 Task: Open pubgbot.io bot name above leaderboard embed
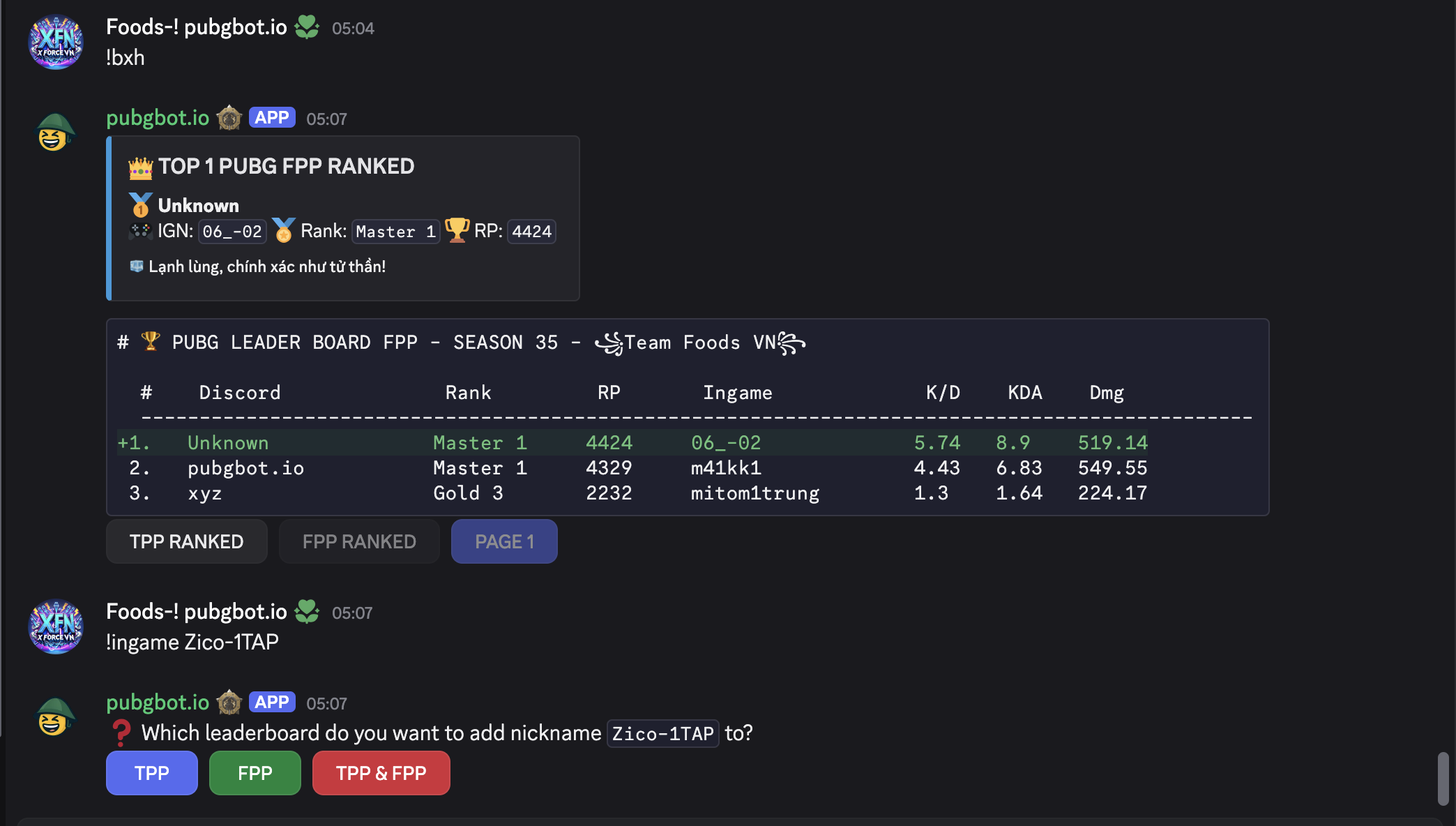158,118
